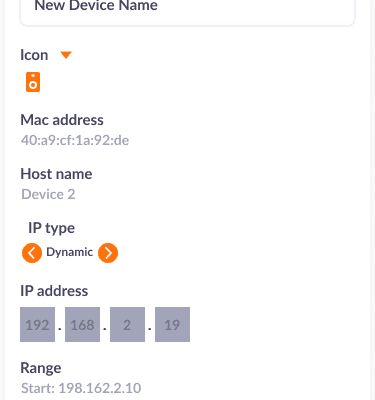
Task: Expand the Icon dropdown arrow
Action: click(66, 55)
